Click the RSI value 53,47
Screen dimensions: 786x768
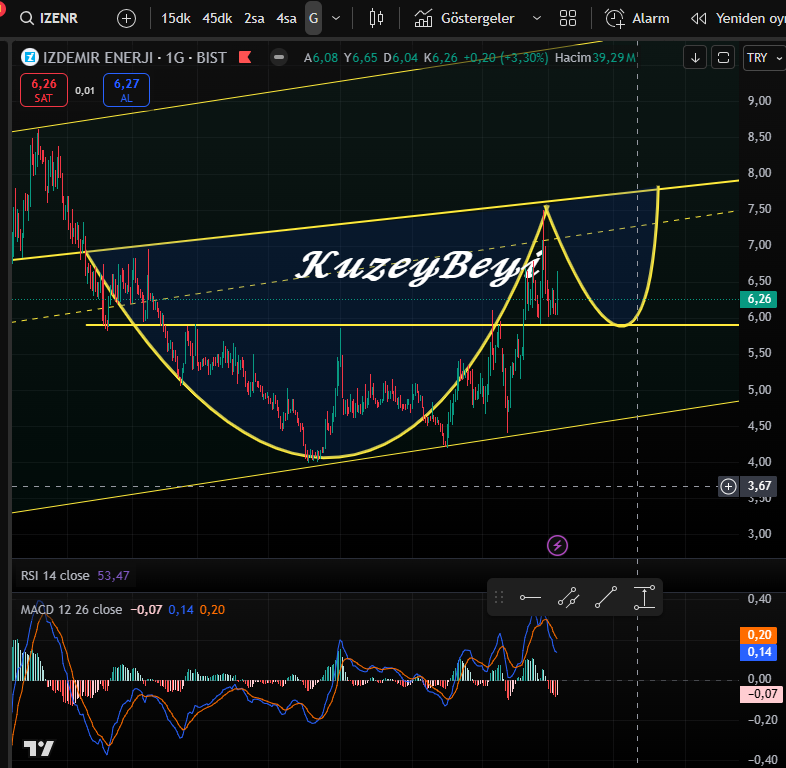pyautogui.click(x=113, y=575)
